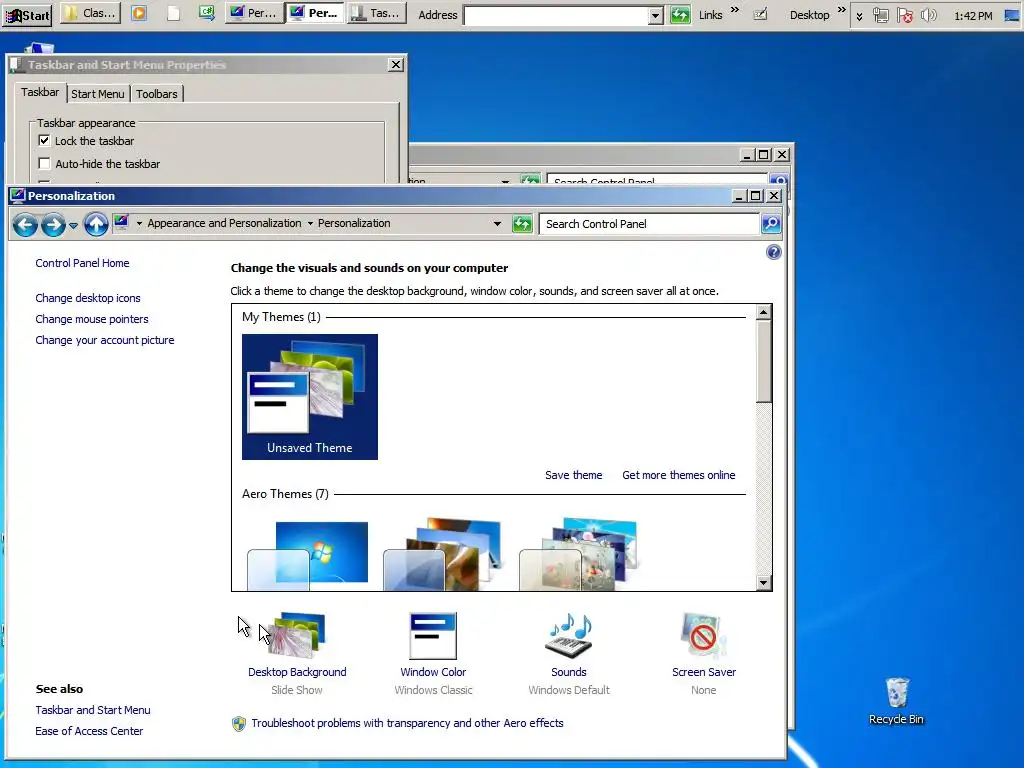Click the Show Desktop icon beside the clock
Image resolution: width=1024 pixels, height=768 pixels.
[x=1012, y=14]
